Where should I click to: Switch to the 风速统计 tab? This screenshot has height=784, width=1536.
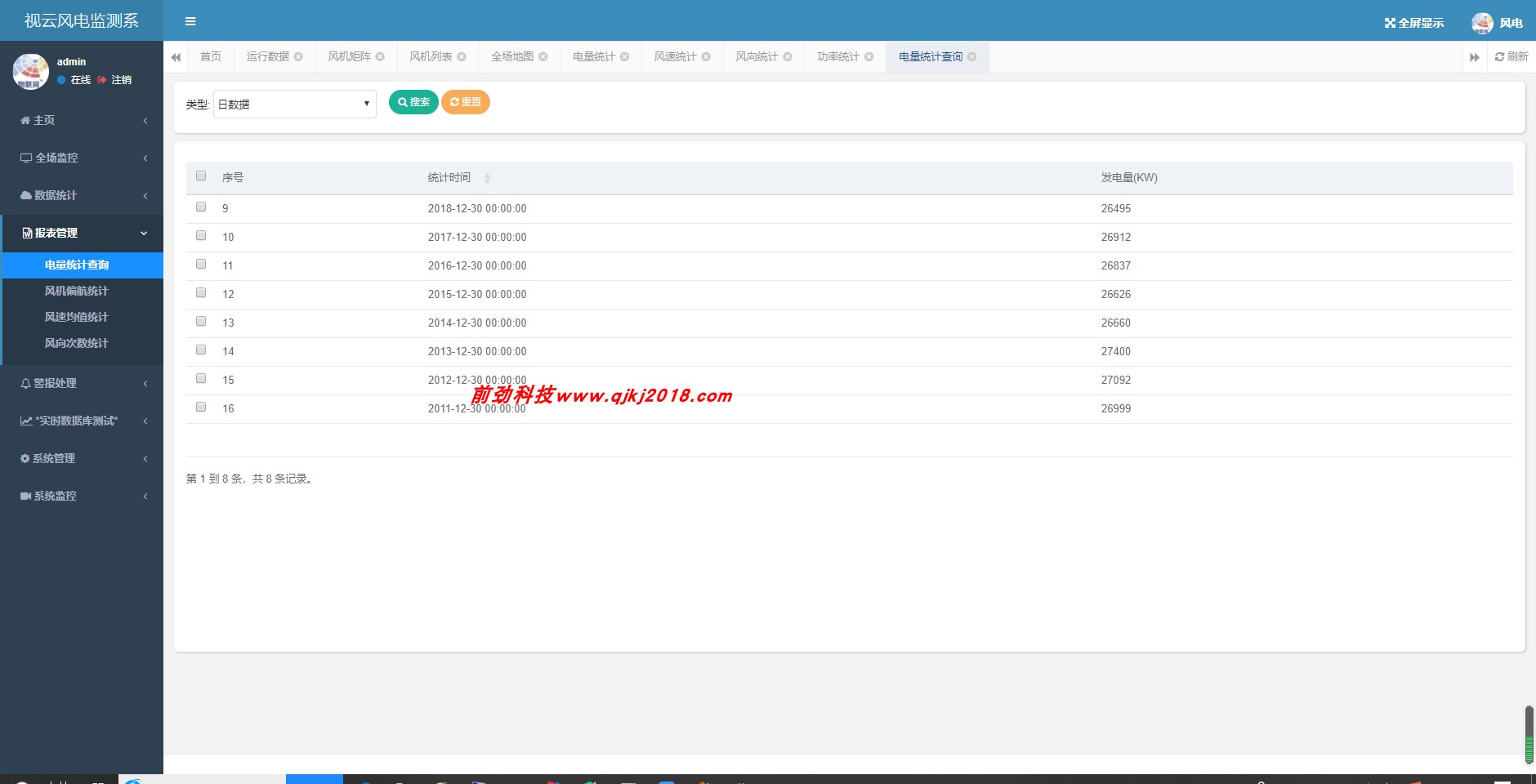(675, 56)
